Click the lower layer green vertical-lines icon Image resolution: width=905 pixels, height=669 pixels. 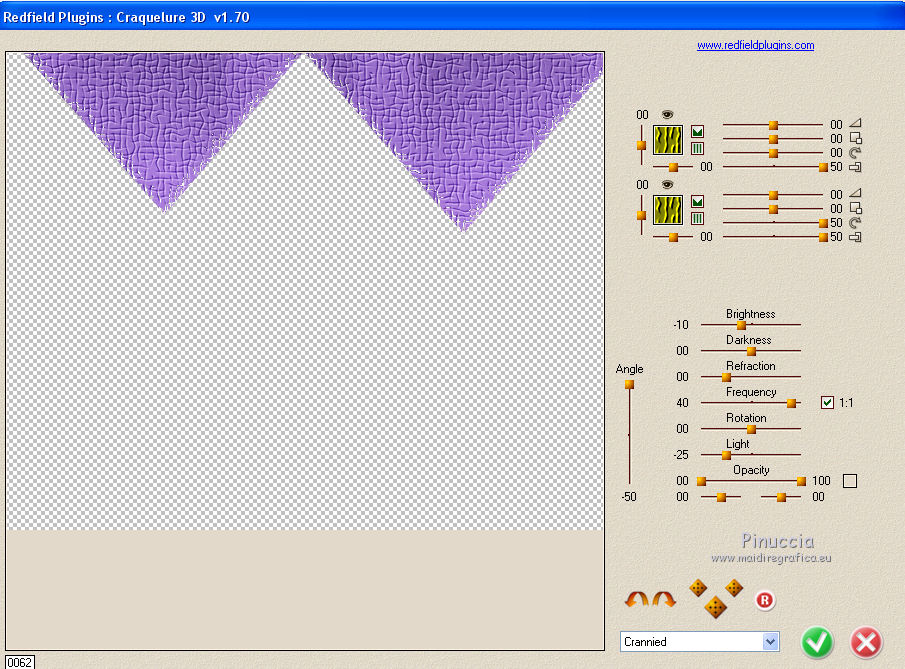697,218
